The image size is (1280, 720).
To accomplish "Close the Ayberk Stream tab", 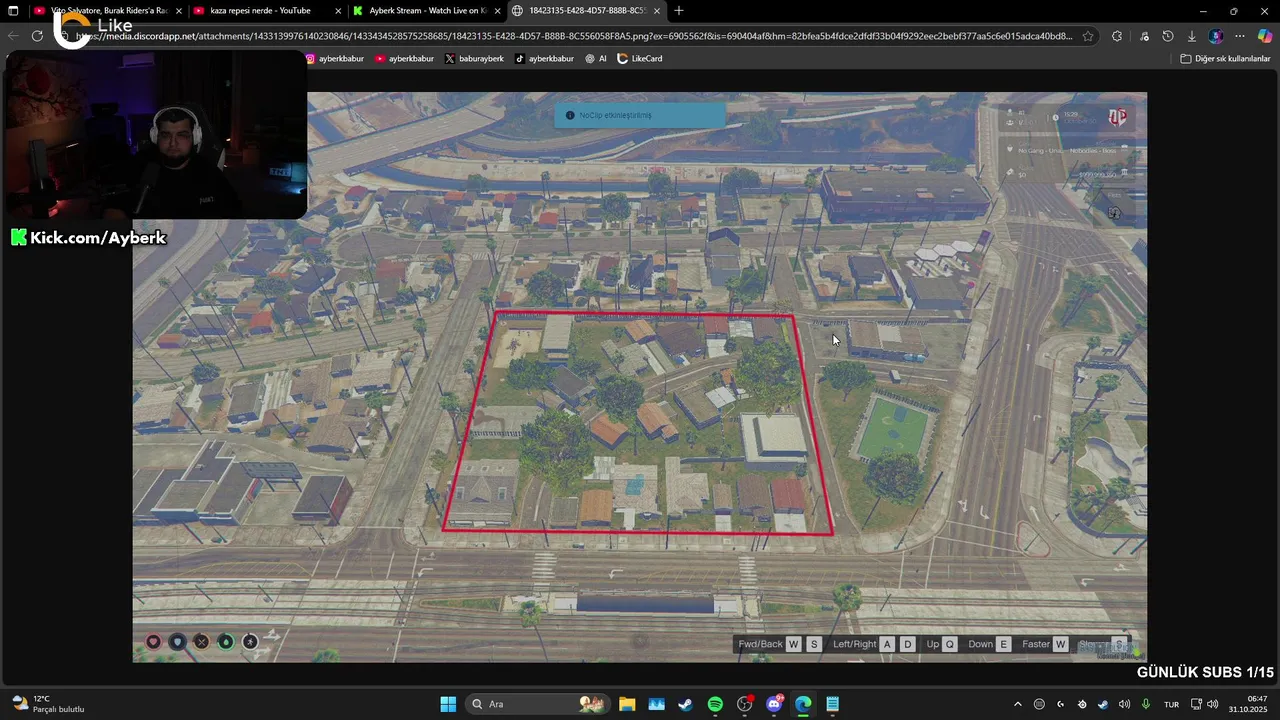I will [497, 11].
